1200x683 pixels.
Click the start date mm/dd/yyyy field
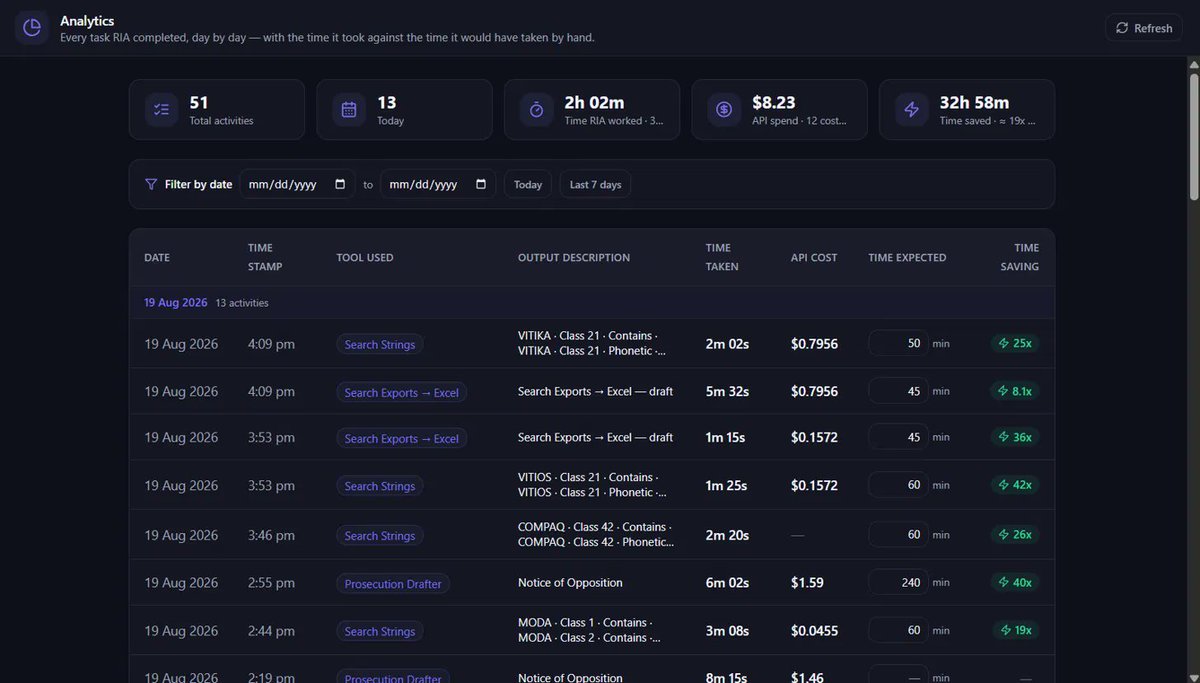click(297, 184)
